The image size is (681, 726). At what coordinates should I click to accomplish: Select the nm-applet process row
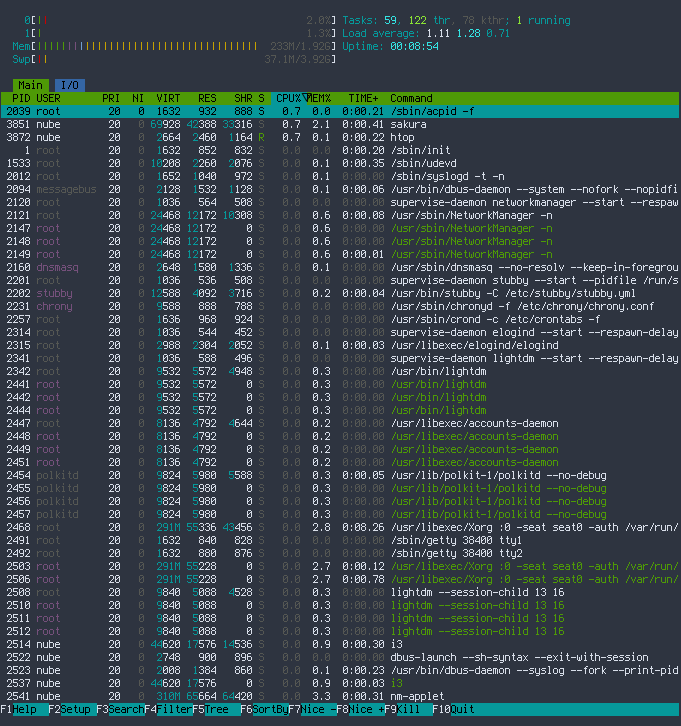pyautogui.click(x=340, y=696)
